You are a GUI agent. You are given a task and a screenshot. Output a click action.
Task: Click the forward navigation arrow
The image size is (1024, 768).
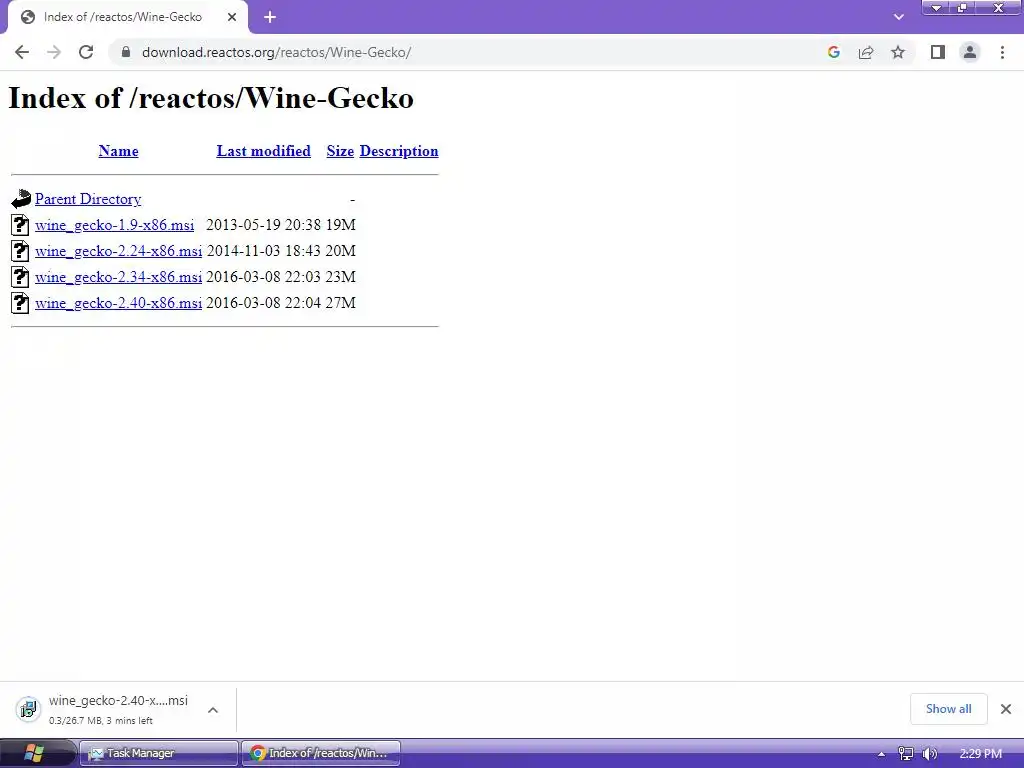54,52
